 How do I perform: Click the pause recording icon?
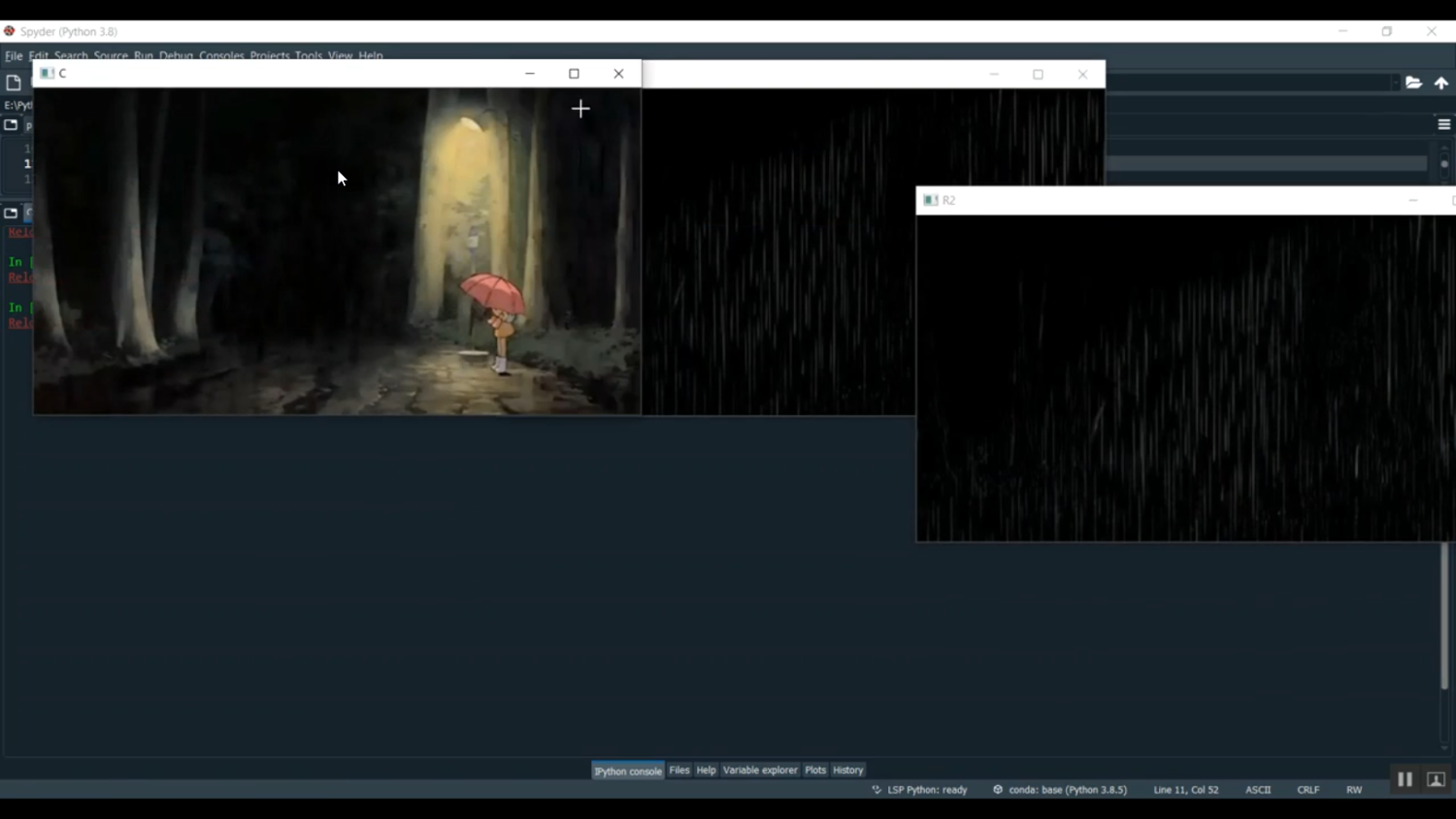[x=1405, y=779]
